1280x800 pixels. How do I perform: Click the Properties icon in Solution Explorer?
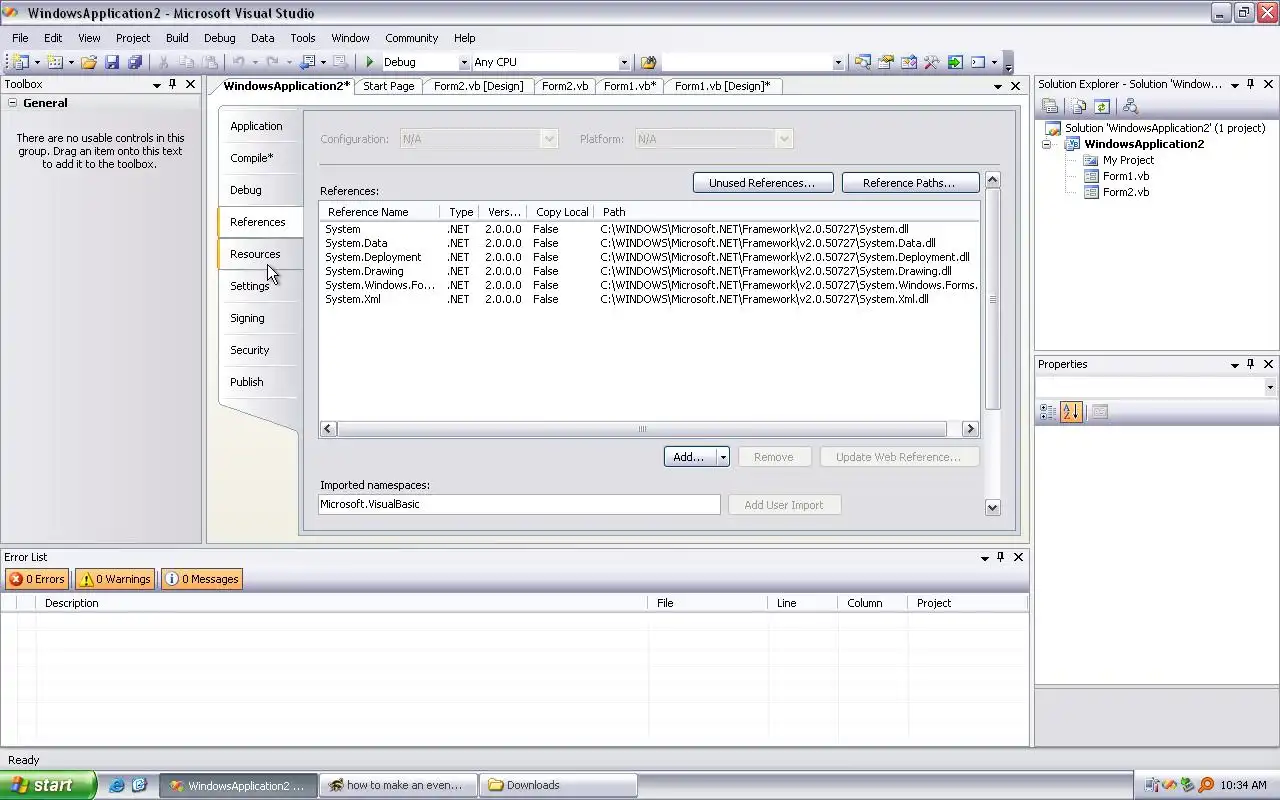click(1050, 106)
